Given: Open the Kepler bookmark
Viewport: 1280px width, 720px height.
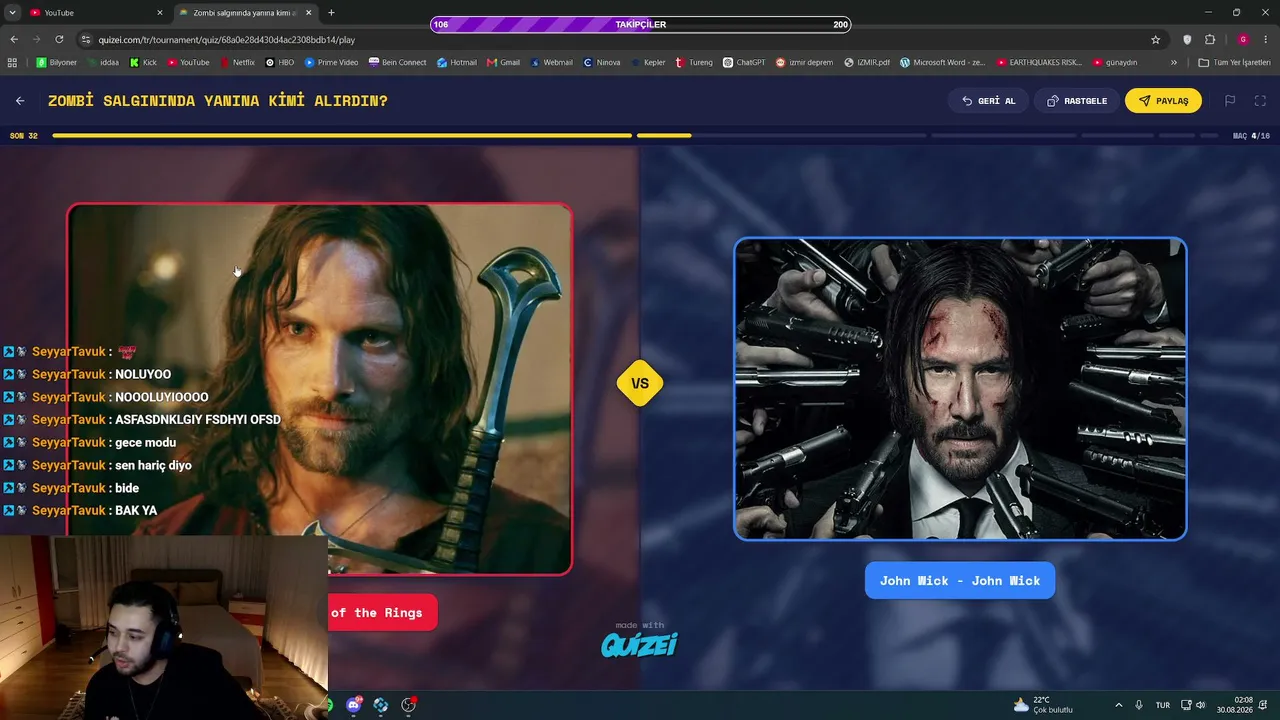Looking at the screenshot, I should coord(648,62).
